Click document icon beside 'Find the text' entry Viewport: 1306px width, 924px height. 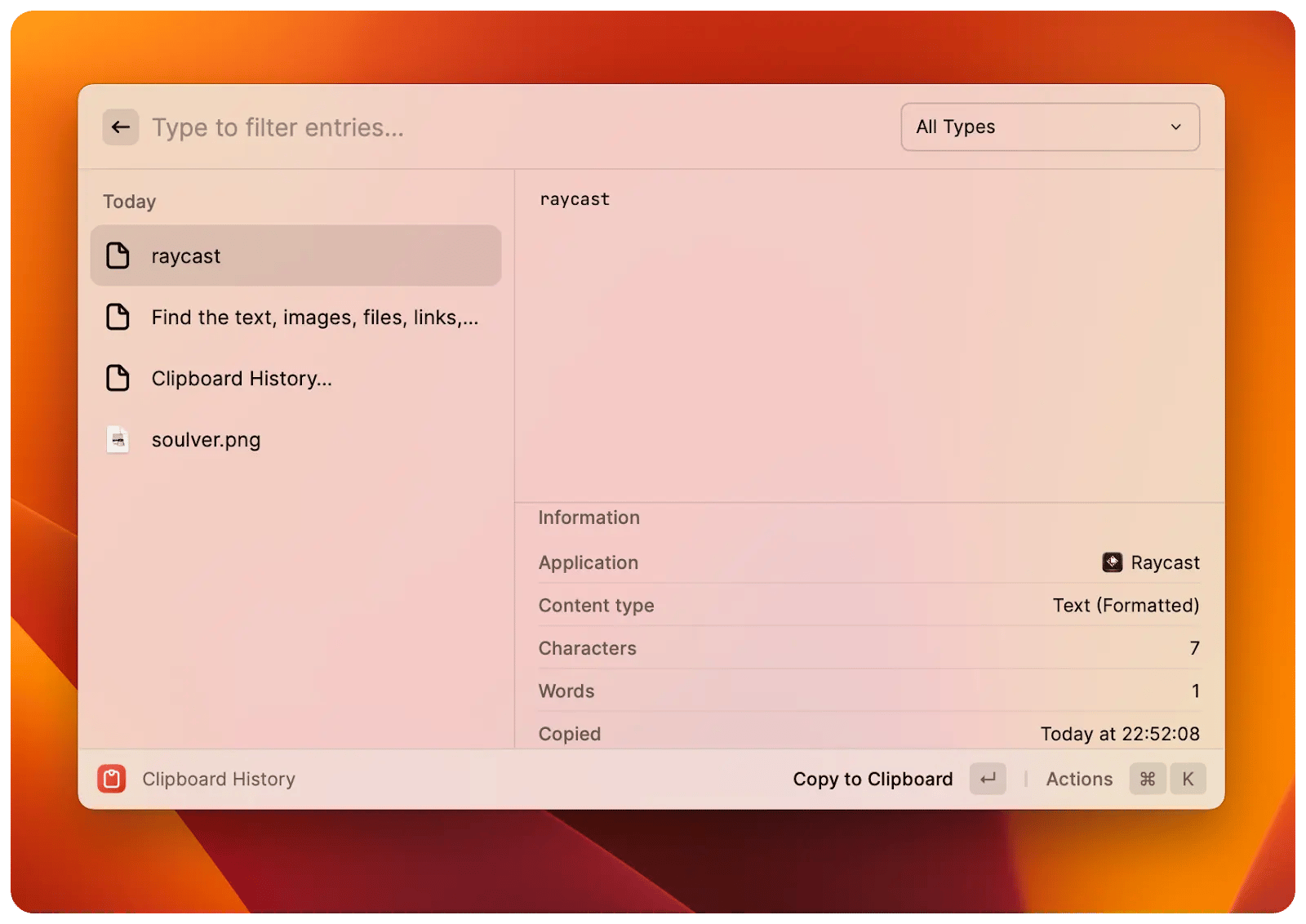[118, 317]
